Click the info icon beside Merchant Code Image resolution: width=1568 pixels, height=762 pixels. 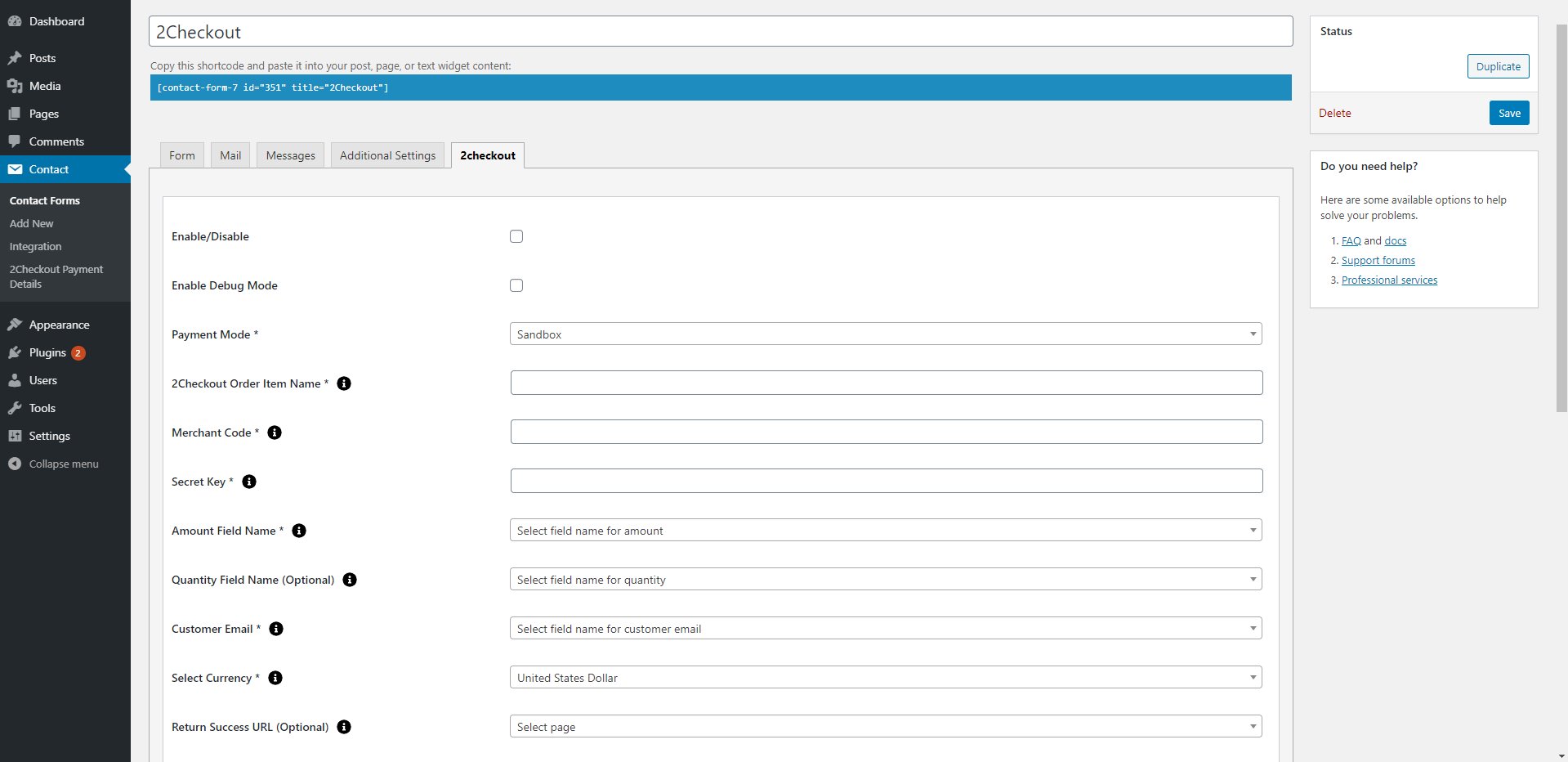pos(275,433)
